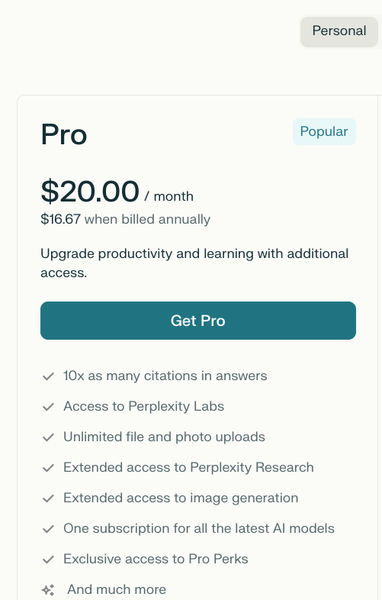Click the $20.00 per month price
382x600 pixels.
tap(117, 191)
